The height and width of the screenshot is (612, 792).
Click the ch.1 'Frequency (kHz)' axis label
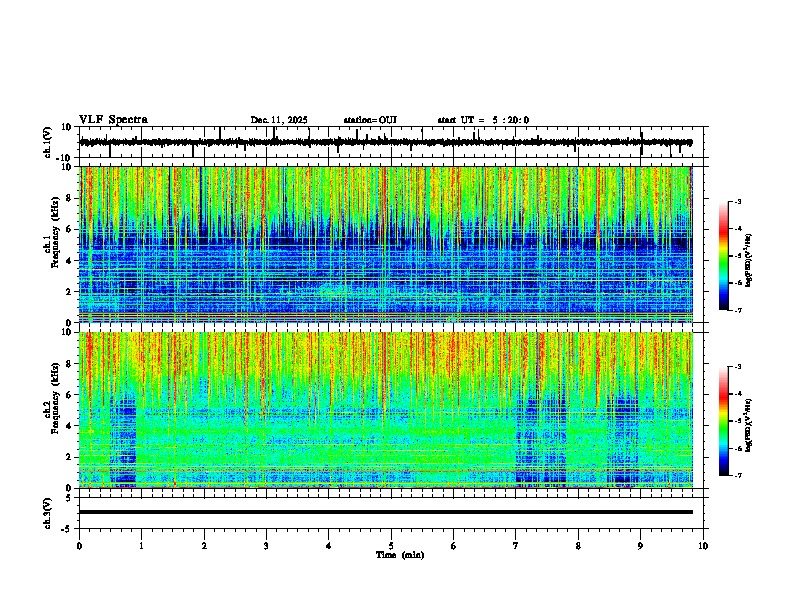pyautogui.click(x=55, y=232)
